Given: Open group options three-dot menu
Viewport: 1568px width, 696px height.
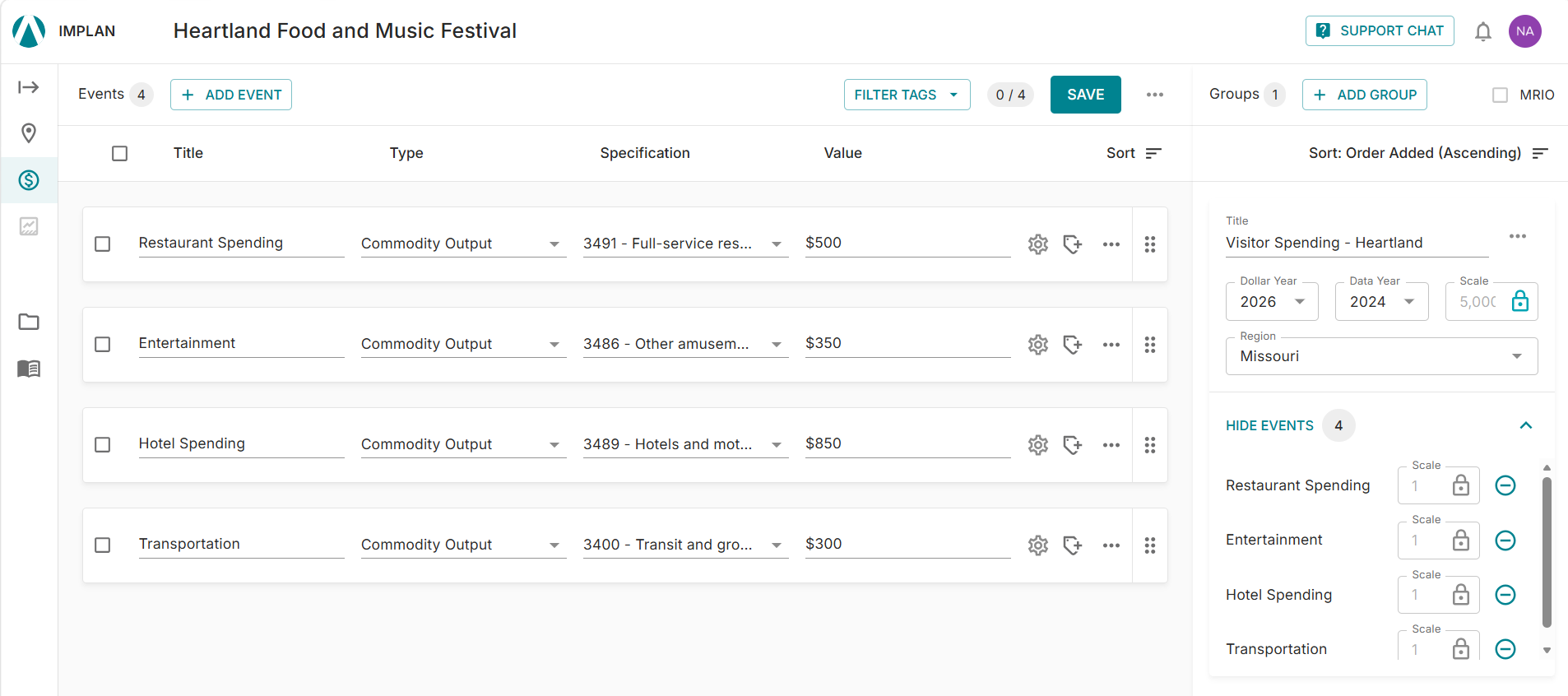Looking at the screenshot, I should [x=1518, y=236].
